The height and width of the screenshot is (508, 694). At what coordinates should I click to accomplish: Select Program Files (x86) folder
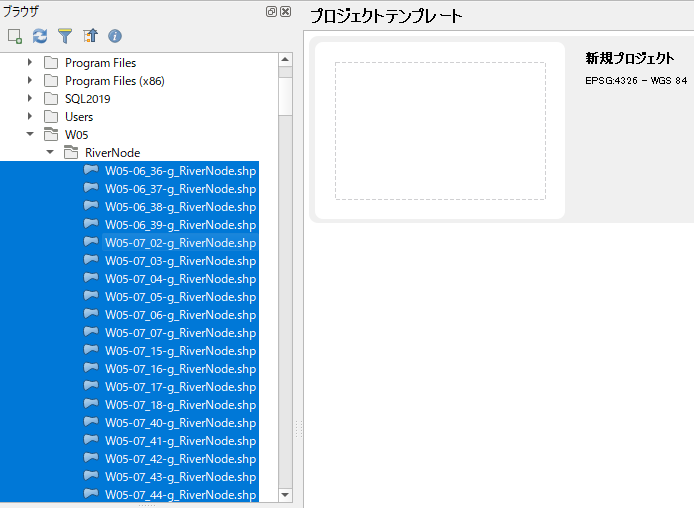coord(112,81)
